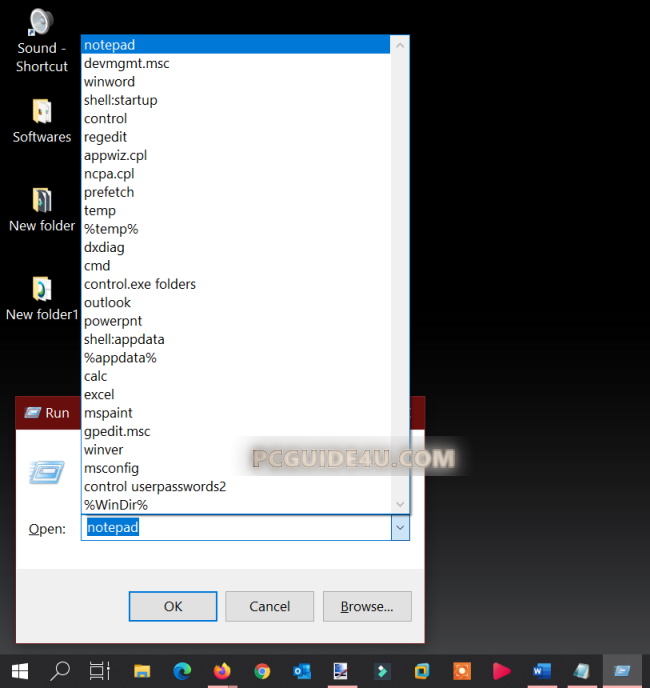Select the New folder desktop icon
The height and width of the screenshot is (688, 650).
pos(42,210)
